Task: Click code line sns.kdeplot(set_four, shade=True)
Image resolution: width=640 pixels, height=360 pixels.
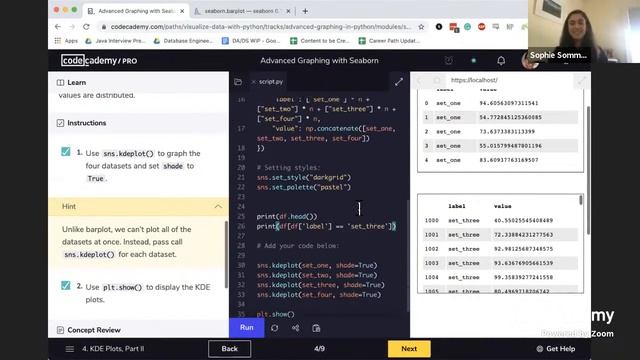Action: tap(319, 295)
